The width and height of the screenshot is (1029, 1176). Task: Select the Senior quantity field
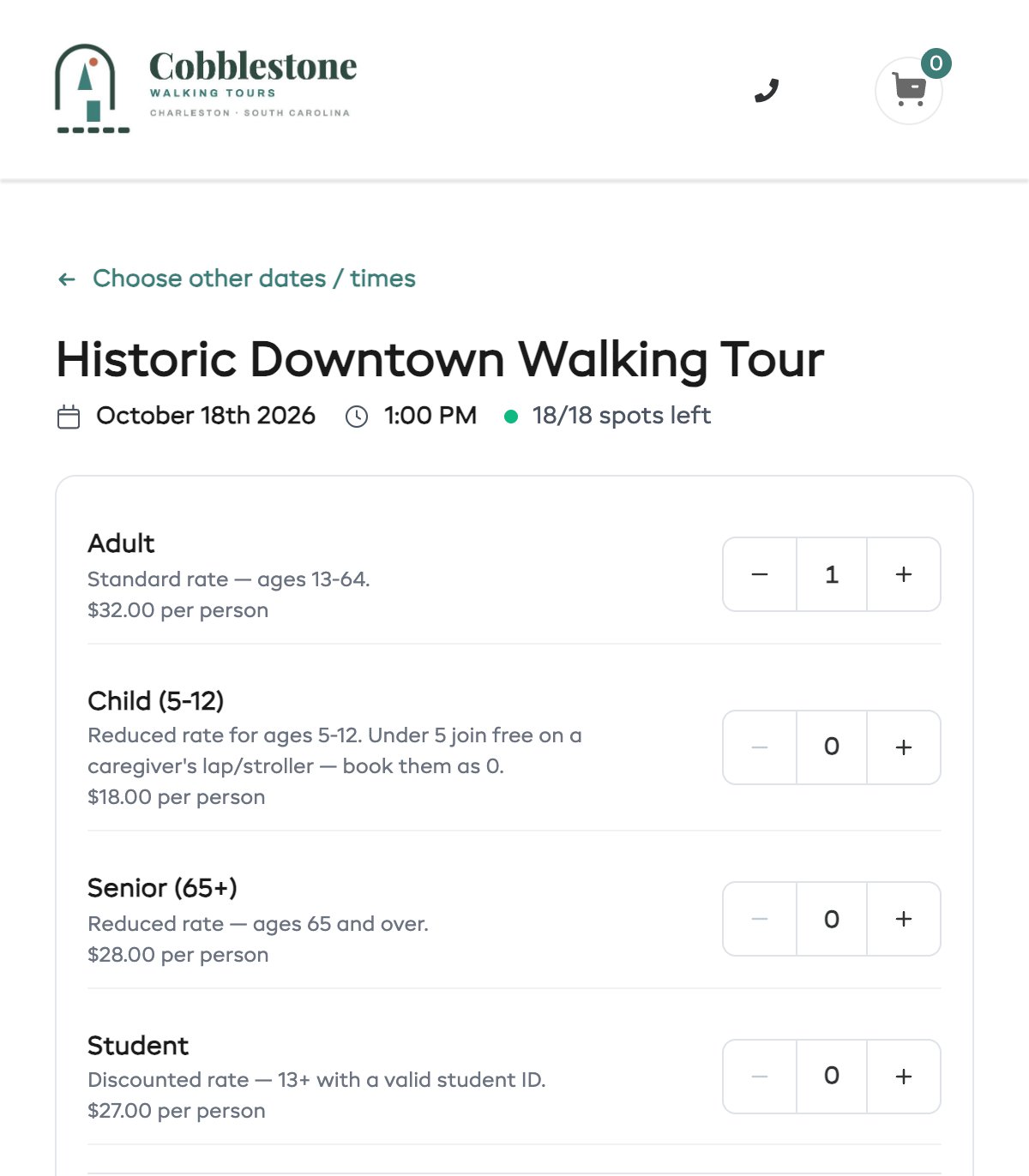[x=832, y=919]
